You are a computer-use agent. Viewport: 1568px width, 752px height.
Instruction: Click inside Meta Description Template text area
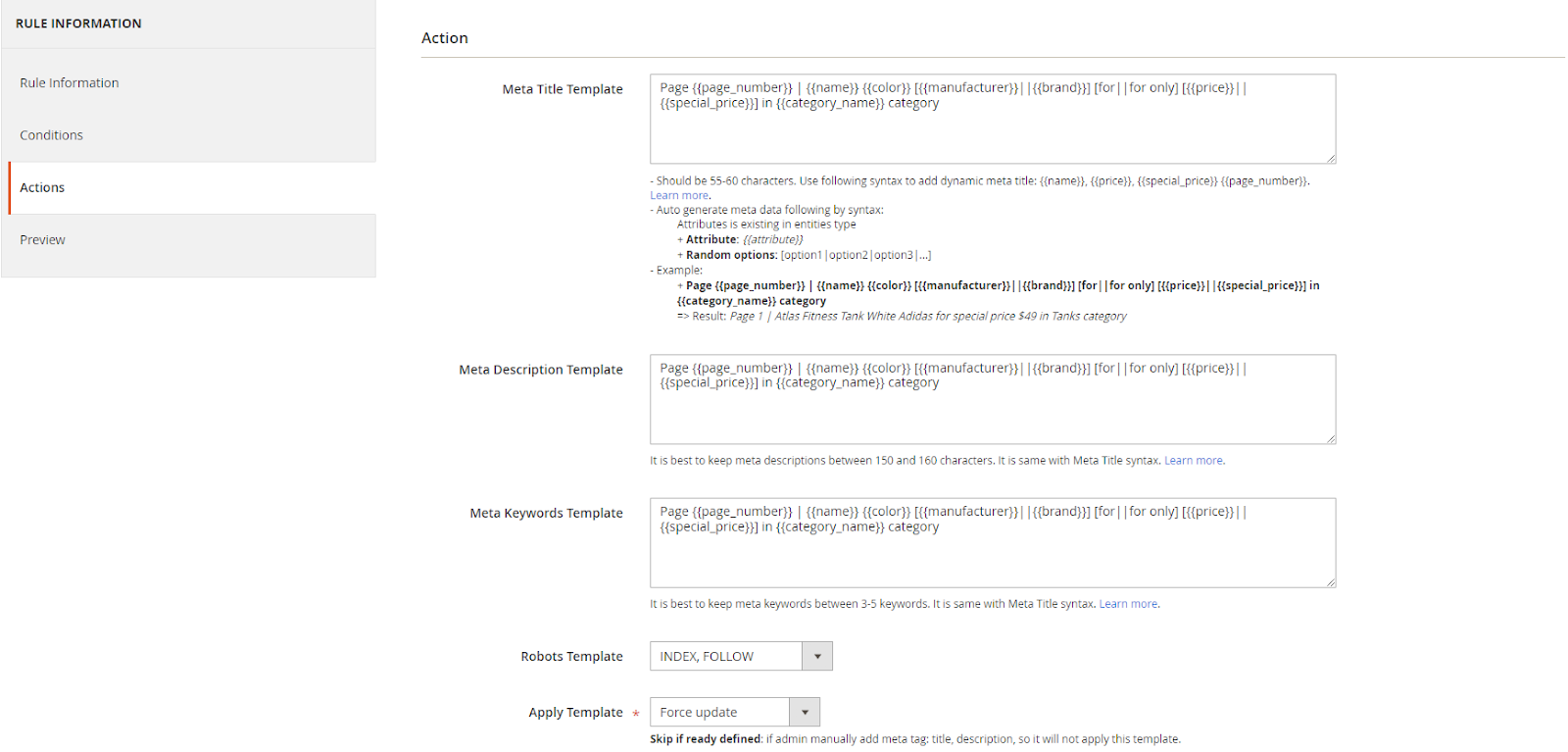coord(992,410)
